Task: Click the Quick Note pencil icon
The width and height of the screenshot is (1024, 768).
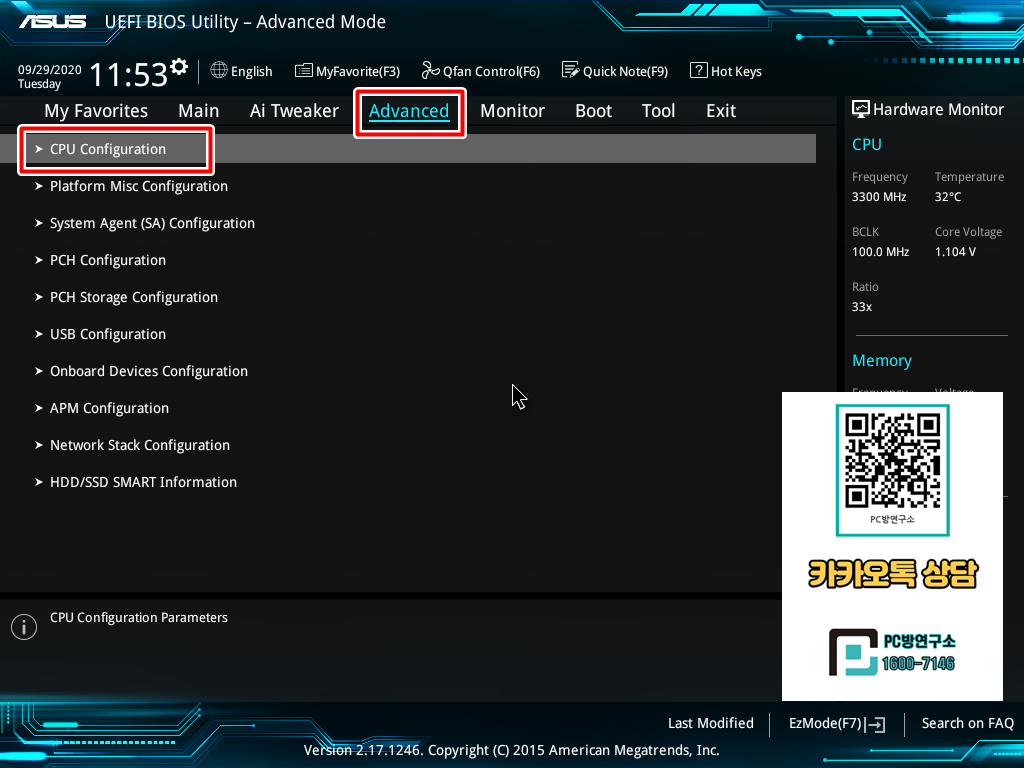Action: [570, 70]
